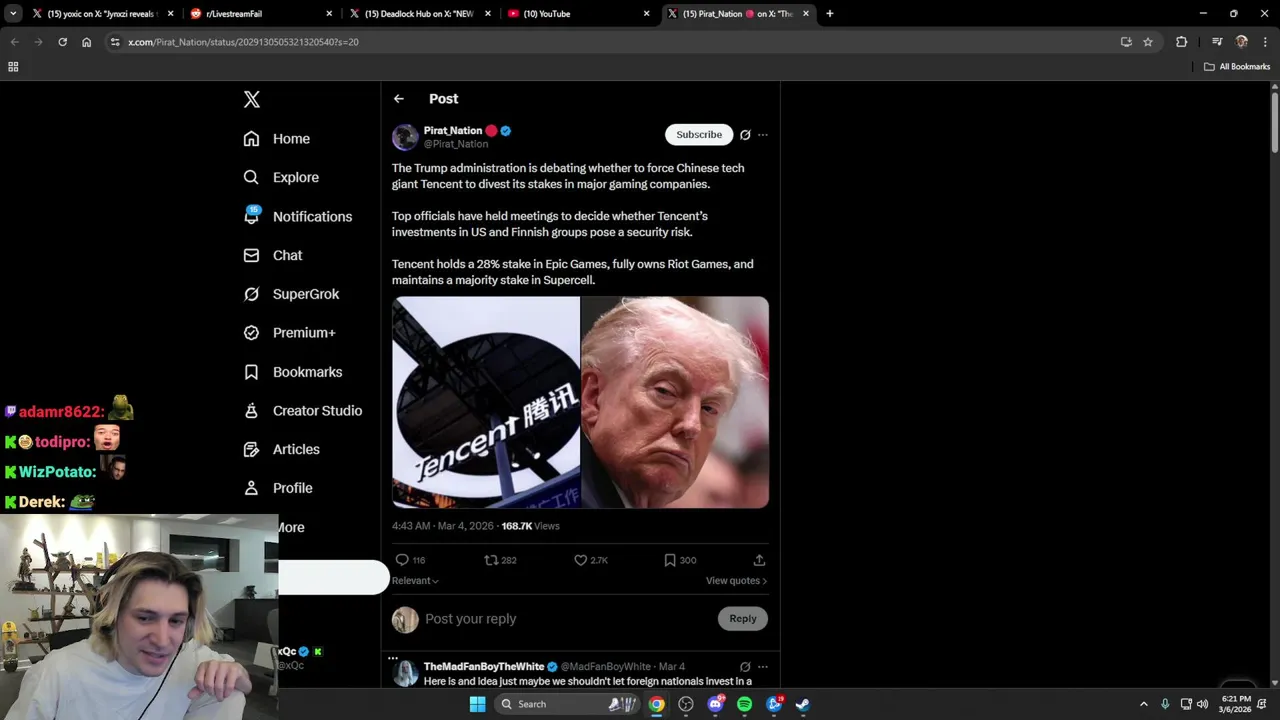Open the All Bookmarks folder
Screen dimensions: 1280x720
(x=1237, y=67)
